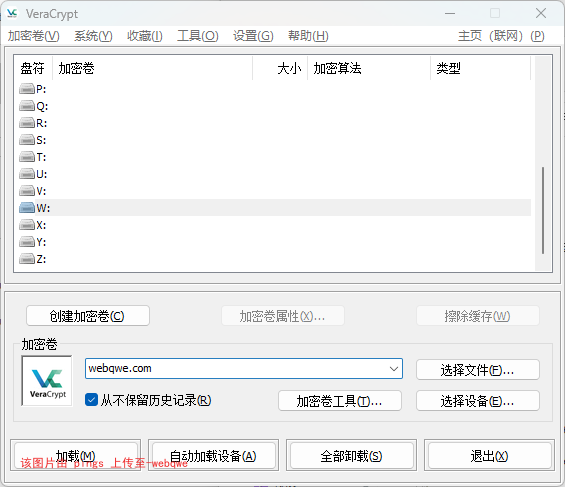Click the P: drive icon
This screenshot has height=487, width=565.
pyautogui.click(x=27, y=88)
